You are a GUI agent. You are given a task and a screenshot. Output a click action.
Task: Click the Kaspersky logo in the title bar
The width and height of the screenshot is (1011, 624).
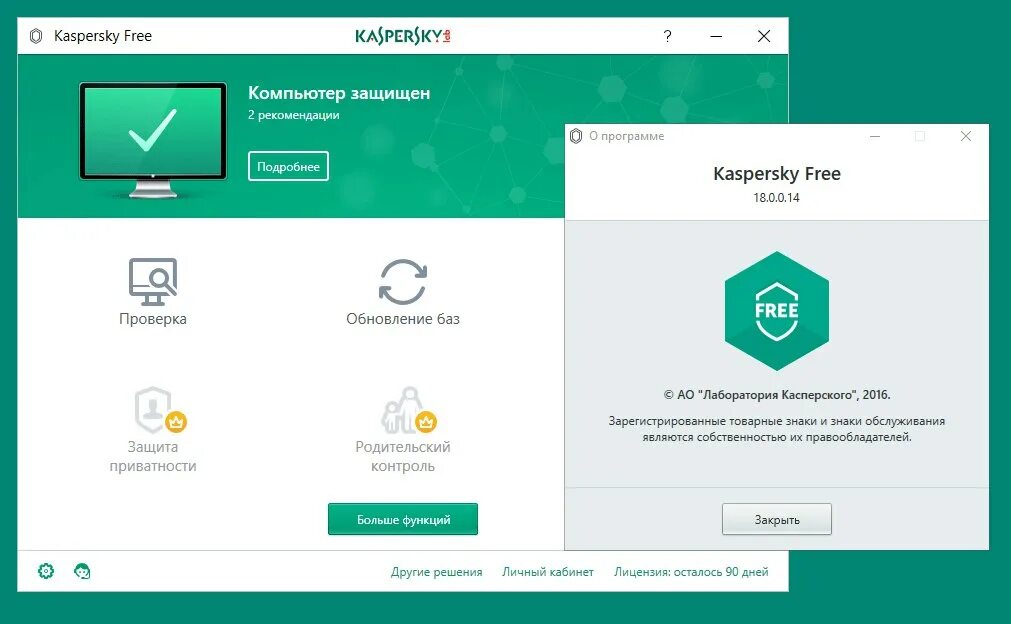point(403,36)
